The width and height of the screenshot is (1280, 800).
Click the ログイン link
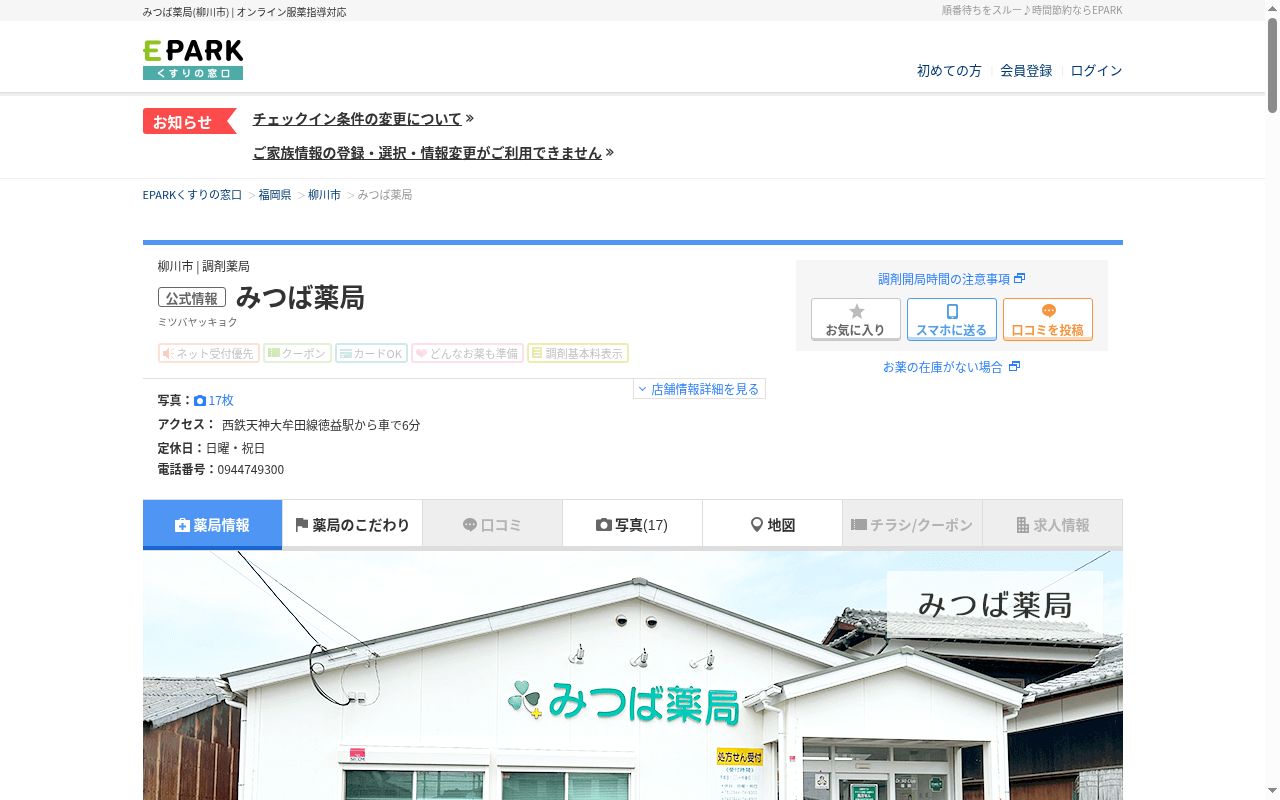pos(1096,71)
